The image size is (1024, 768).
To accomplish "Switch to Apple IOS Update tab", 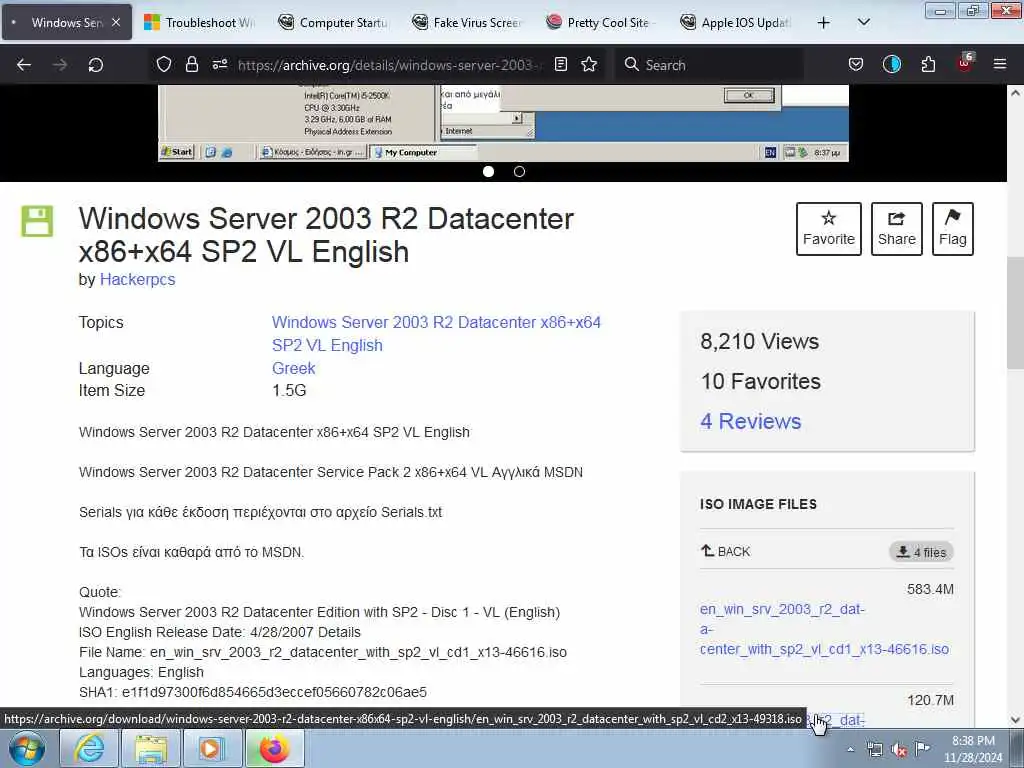I will tap(735, 22).
